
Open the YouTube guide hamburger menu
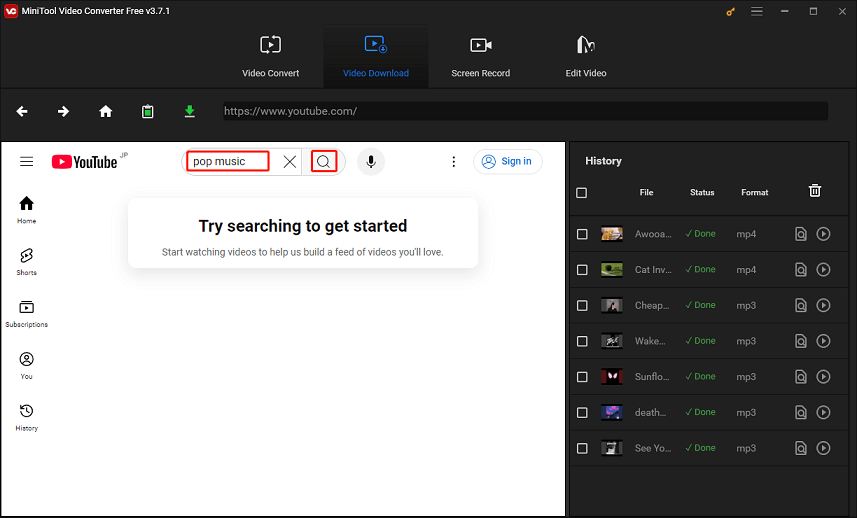click(27, 162)
